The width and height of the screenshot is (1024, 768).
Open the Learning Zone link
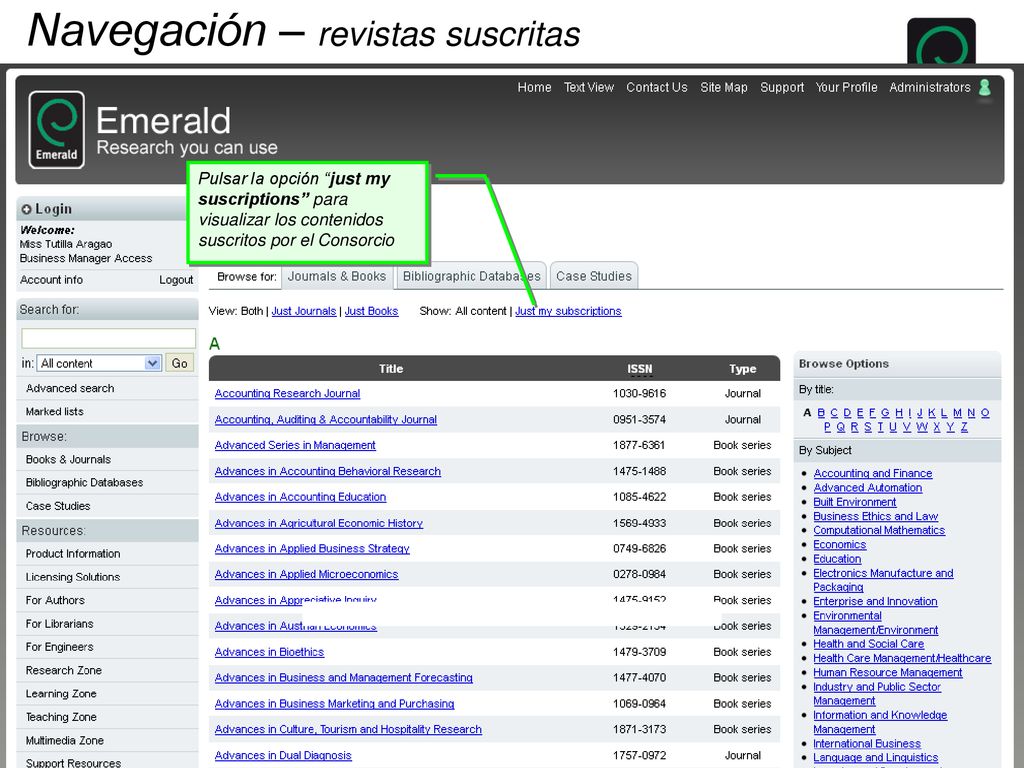[61, 694]
